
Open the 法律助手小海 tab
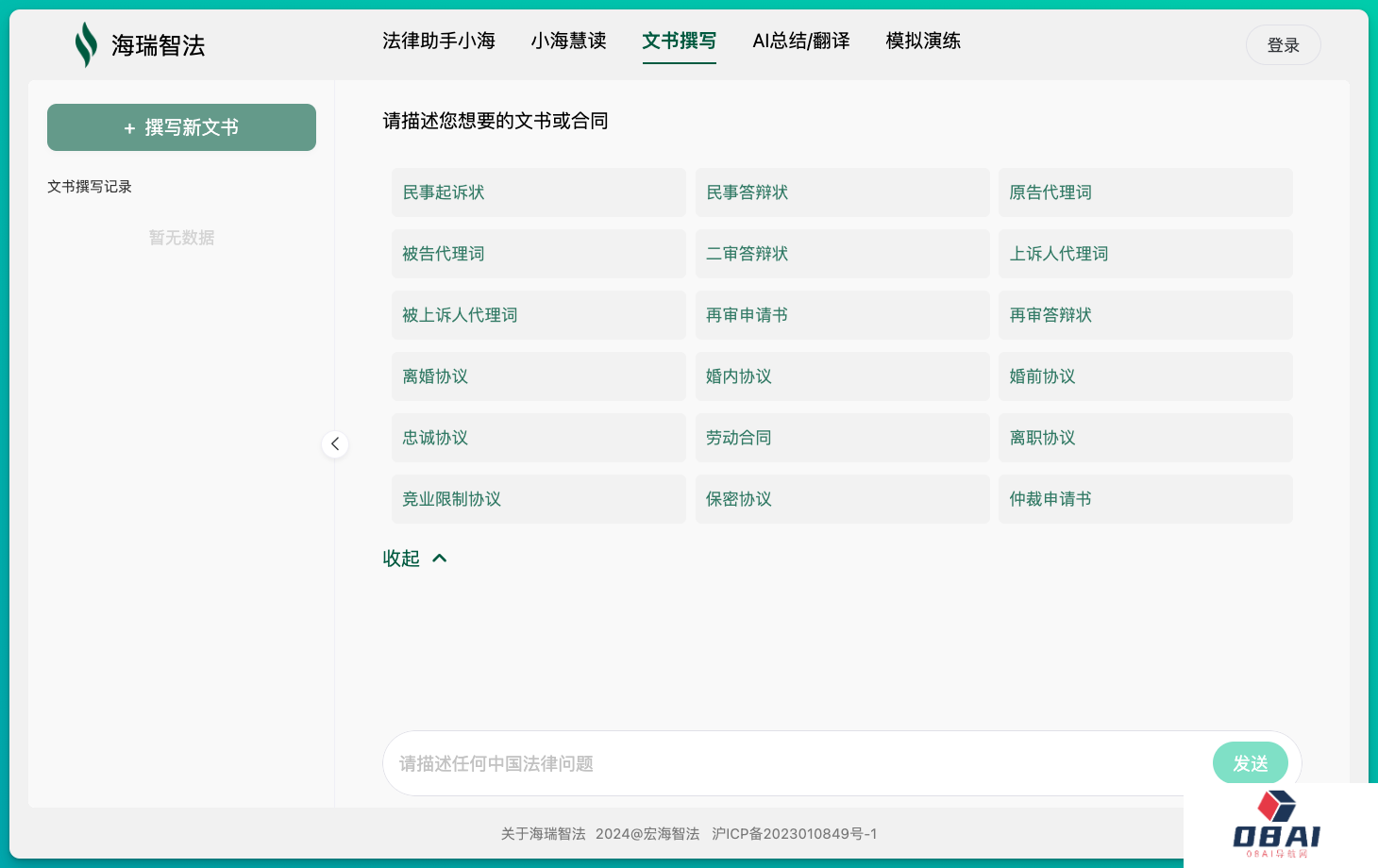[438, 42]
